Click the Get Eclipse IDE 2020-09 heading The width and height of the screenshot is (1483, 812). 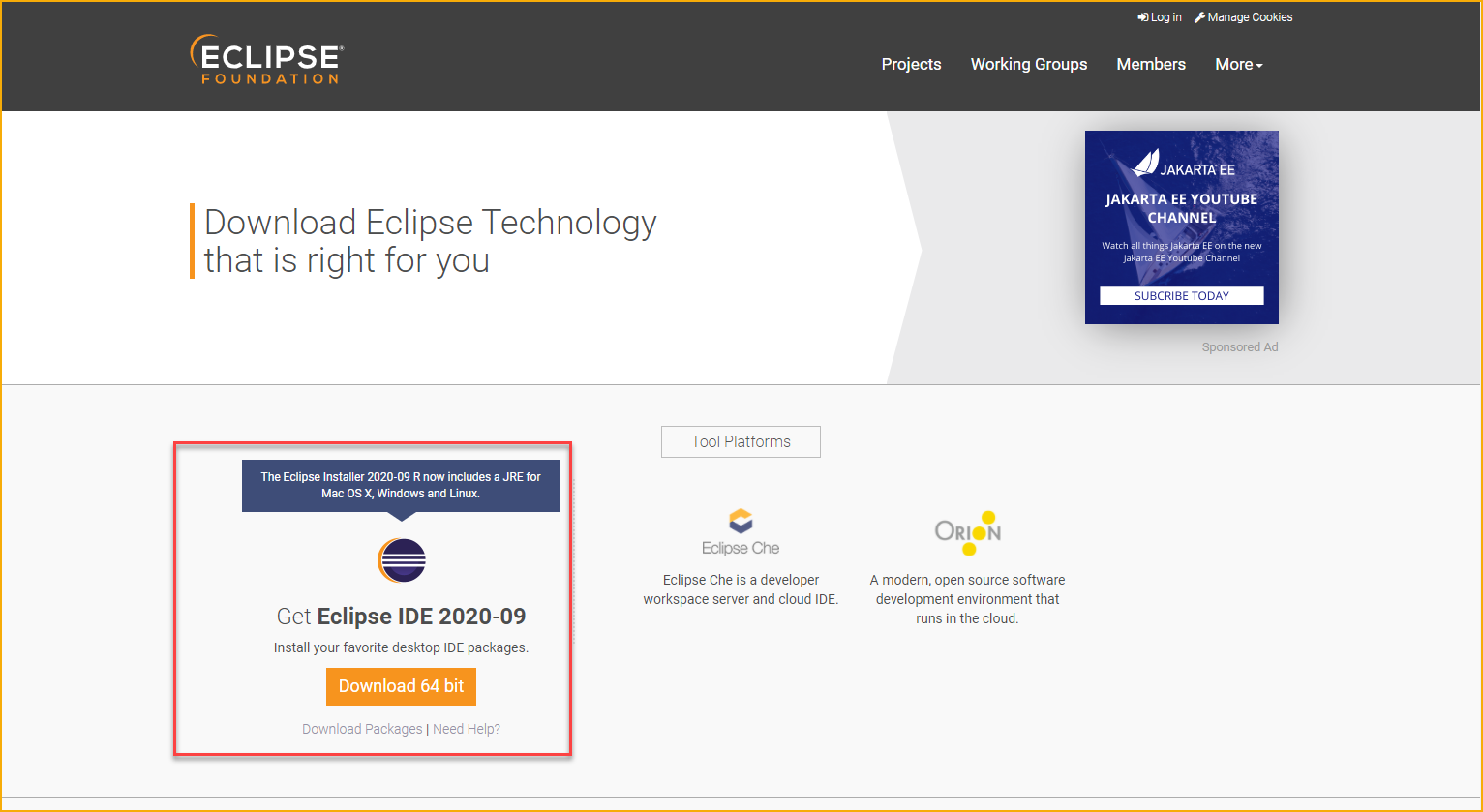pos(401,617)
